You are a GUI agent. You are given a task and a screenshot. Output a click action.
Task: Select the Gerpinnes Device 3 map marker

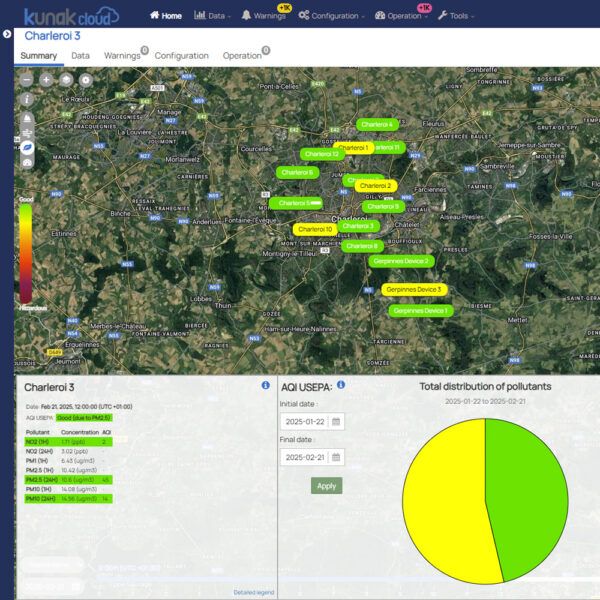click(413, 289)
